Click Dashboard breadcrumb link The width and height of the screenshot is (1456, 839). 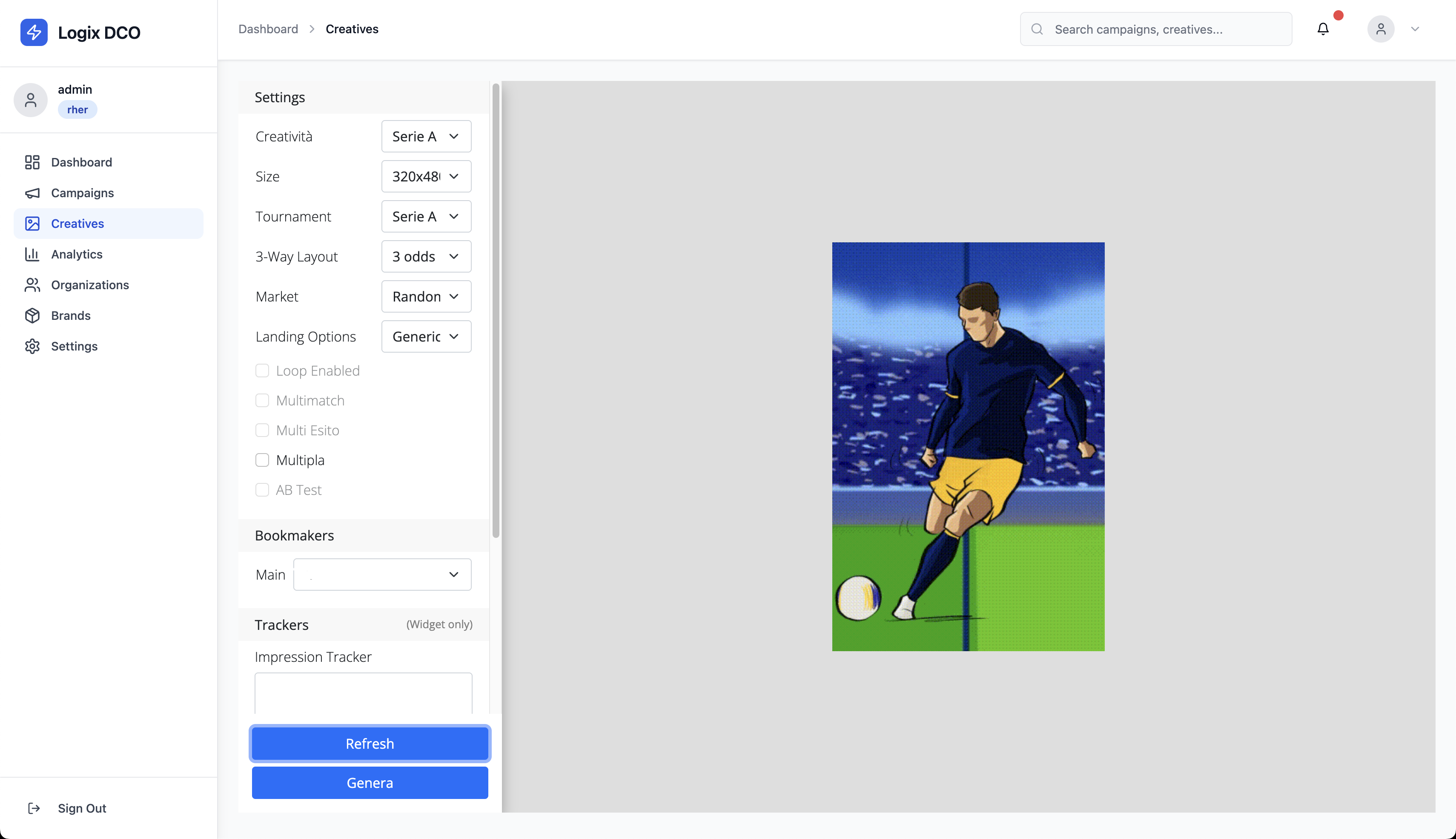pyautogui.click(x=268, y=29)
